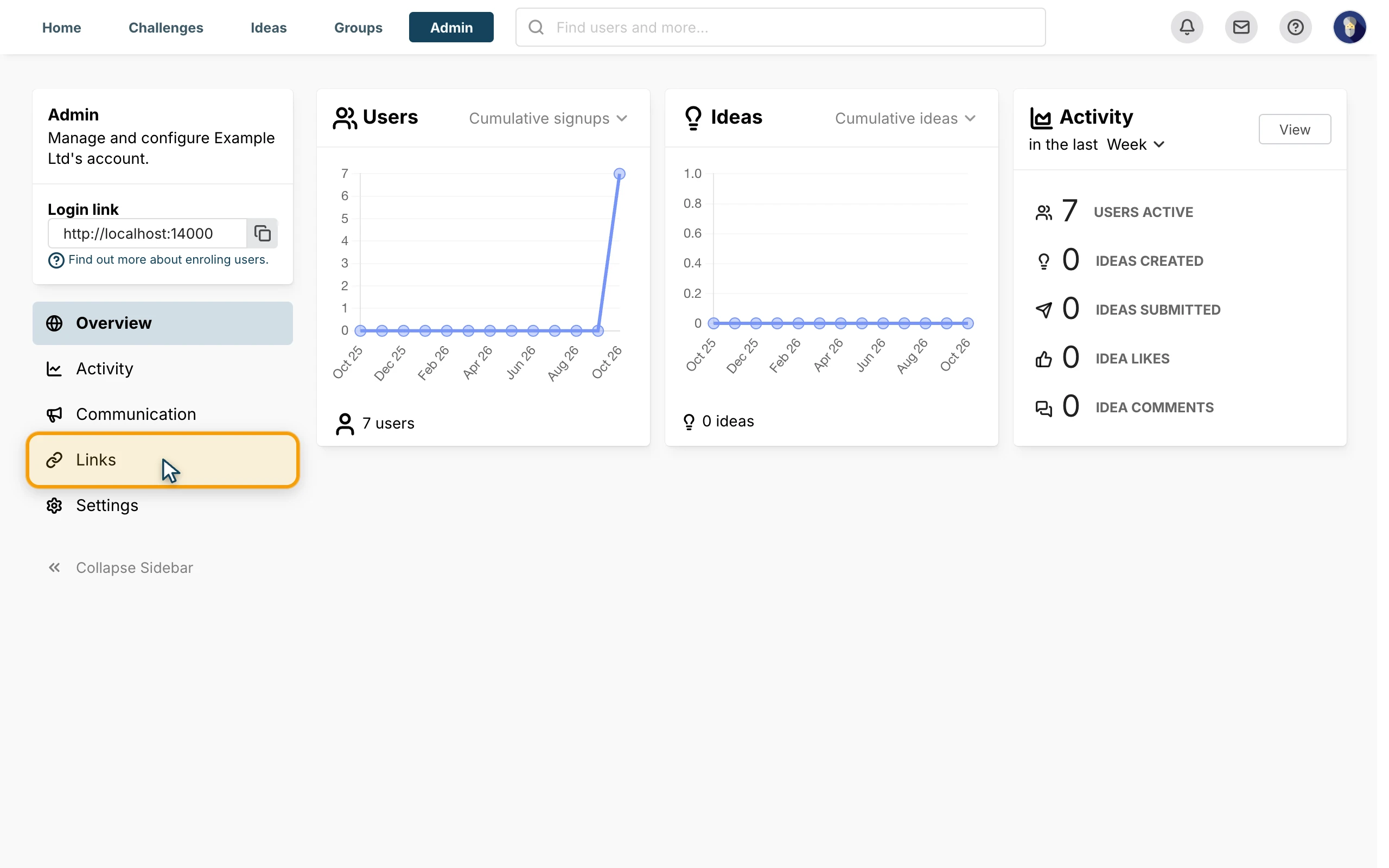Click the '7 users' total text
Screen dimensions: 1389x868
(388, 423)
